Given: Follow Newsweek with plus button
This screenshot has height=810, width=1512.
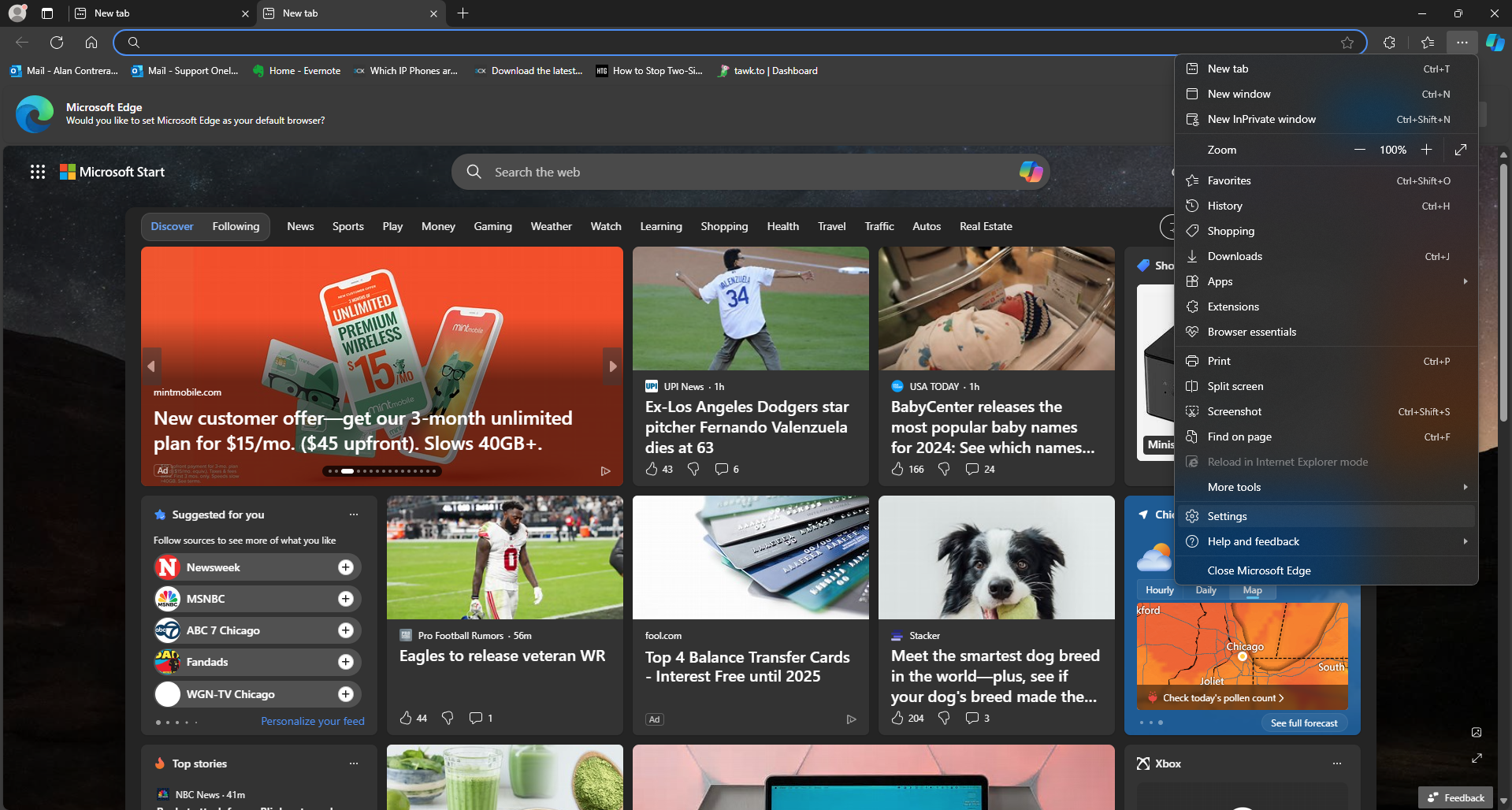Looking at the screenshot, I should click(x=346, y=567).
